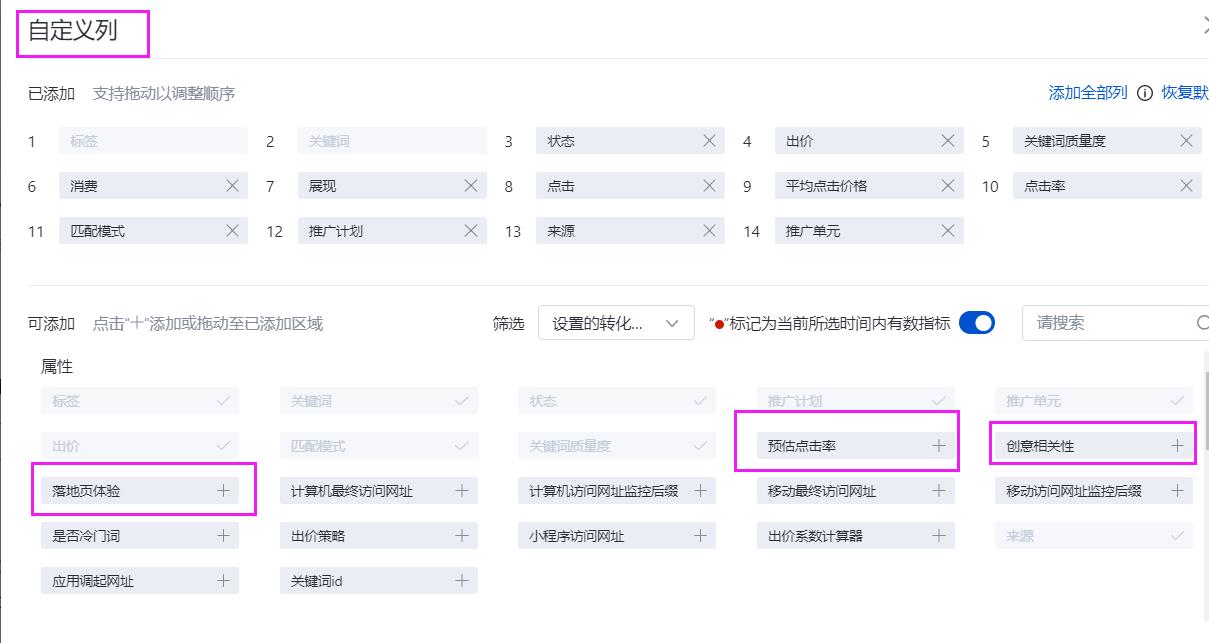Remove the 展现 column via X icon
Viewport: 1209px width, 643px height.
pos(471,186)
